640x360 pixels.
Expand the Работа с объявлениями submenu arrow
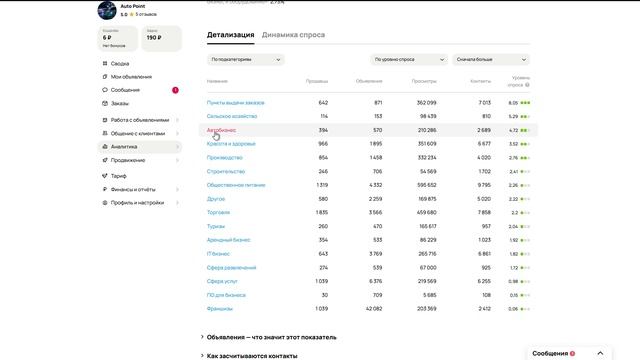[178, 120]
